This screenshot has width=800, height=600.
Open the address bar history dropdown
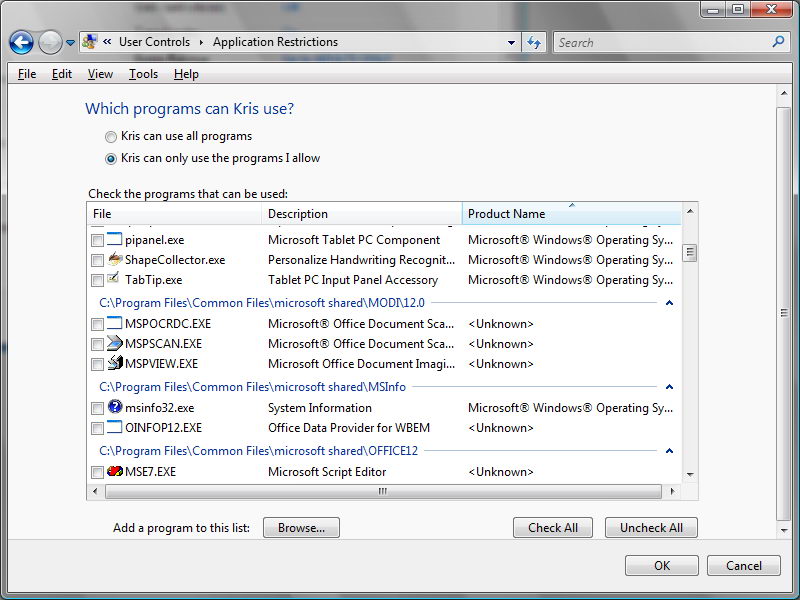(x=511, y=43)
